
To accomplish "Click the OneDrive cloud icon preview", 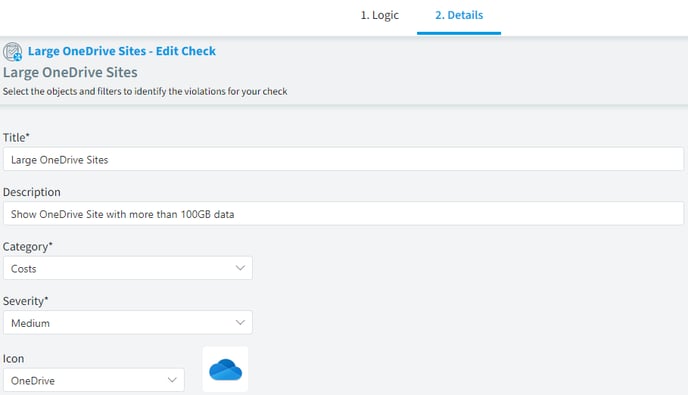I will click(x=225, y=369).
